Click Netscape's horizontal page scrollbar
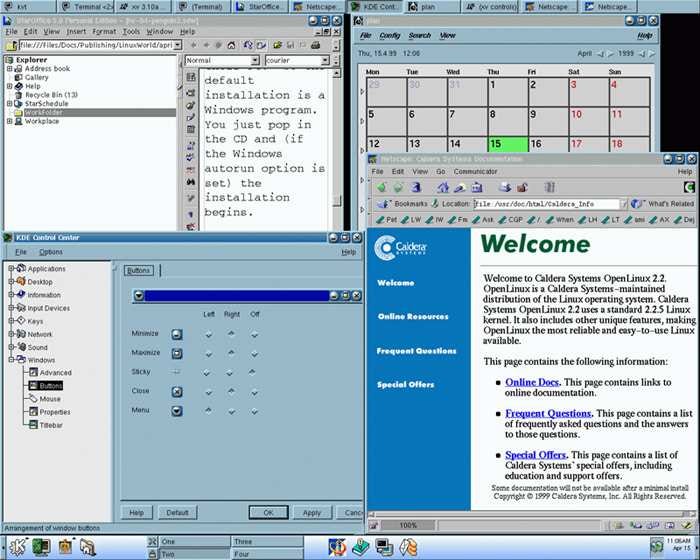 point(530,514)
